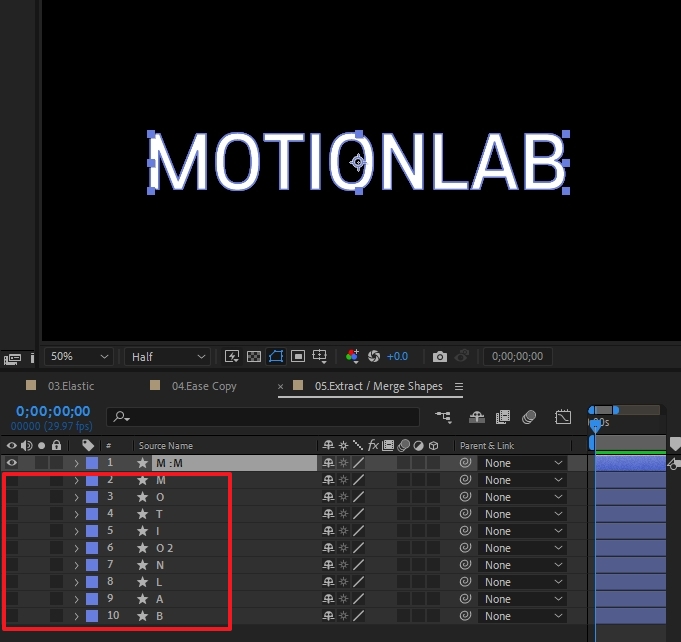Select layer 9 named A
The width and height of the screenshot is (681, 642).
(x=159, y=599)
